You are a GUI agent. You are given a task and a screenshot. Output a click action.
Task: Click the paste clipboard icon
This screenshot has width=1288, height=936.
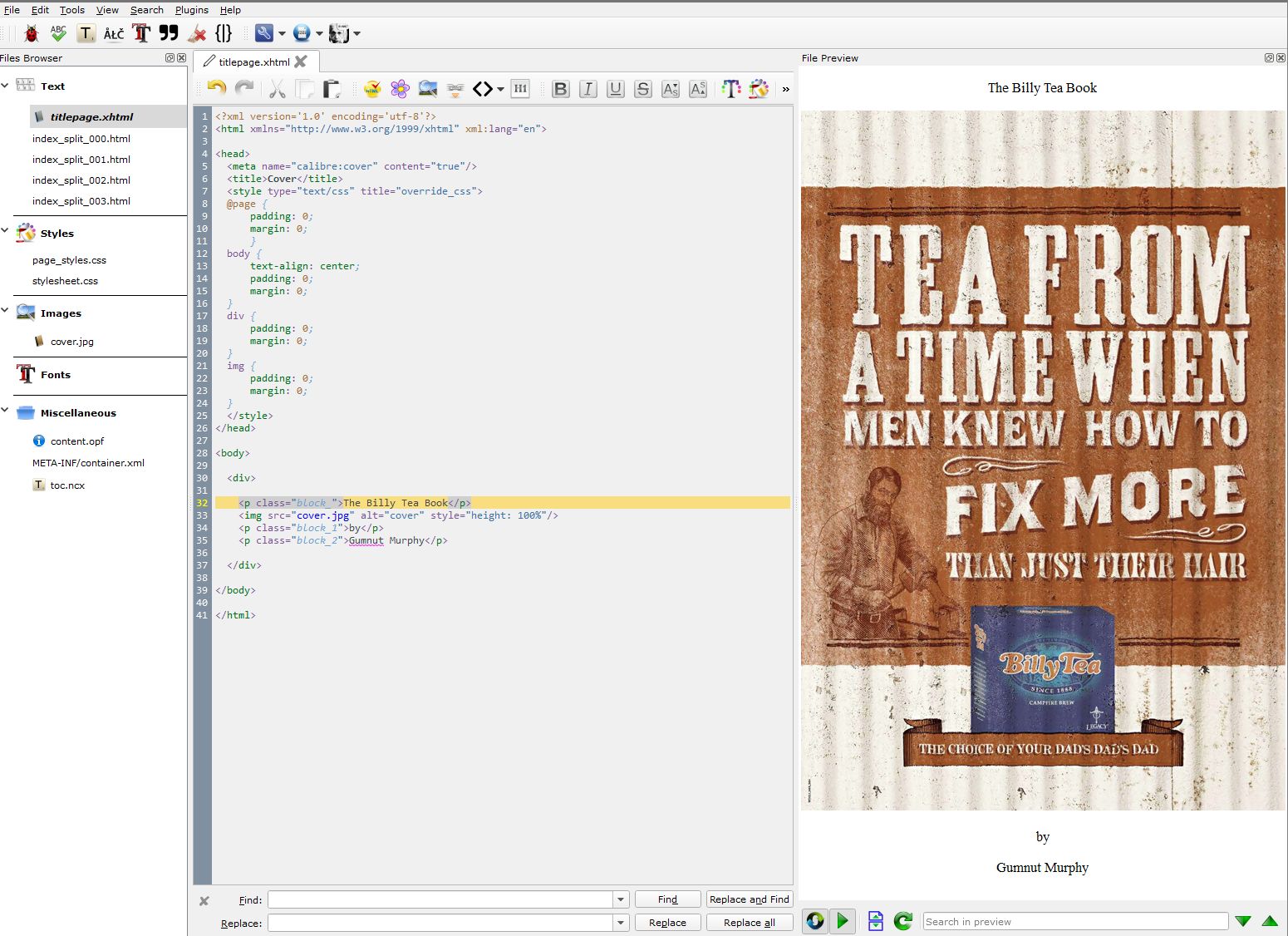(332, 88)
